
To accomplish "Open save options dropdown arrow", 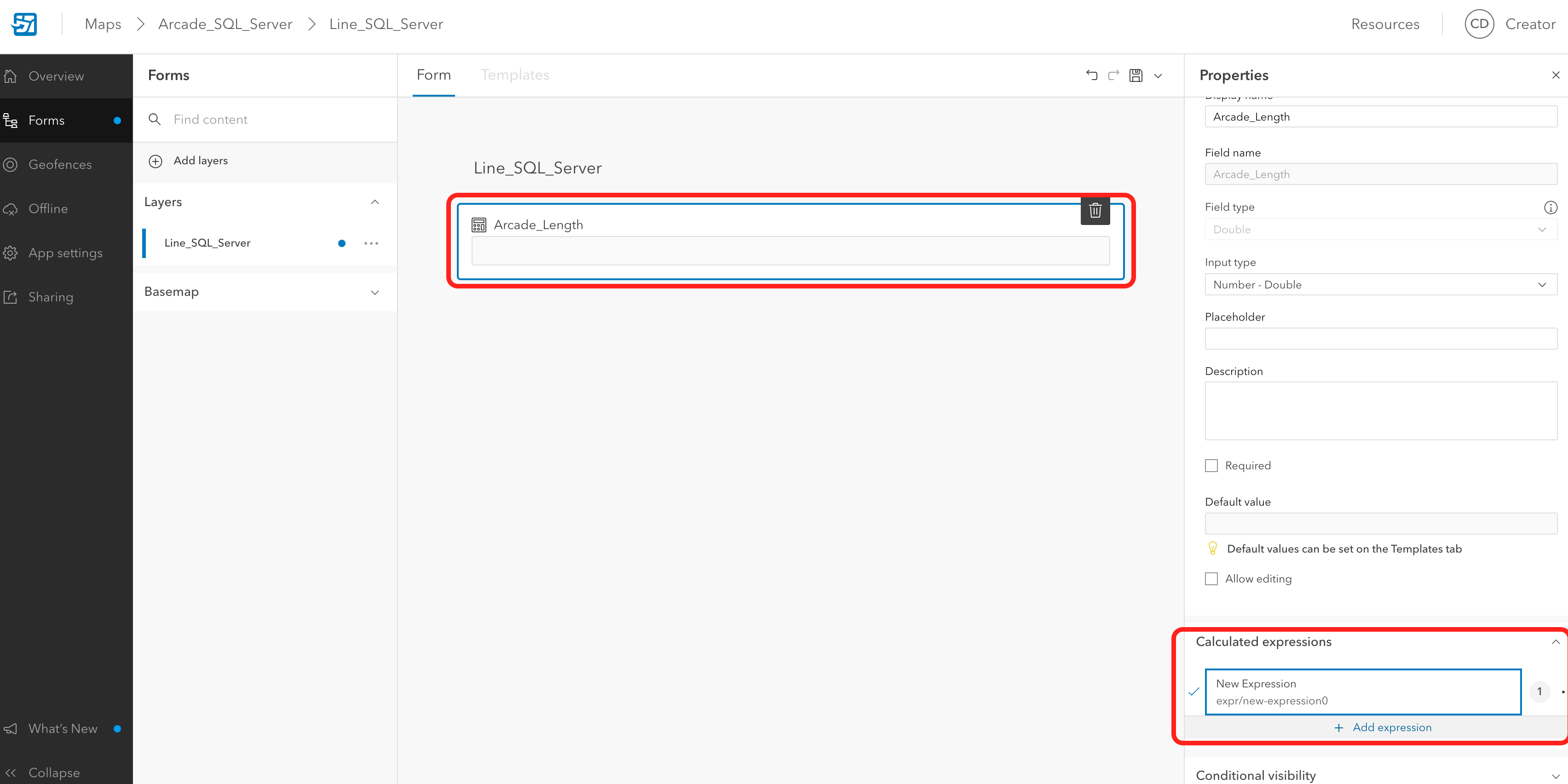I will click(x=1158, y=76).
